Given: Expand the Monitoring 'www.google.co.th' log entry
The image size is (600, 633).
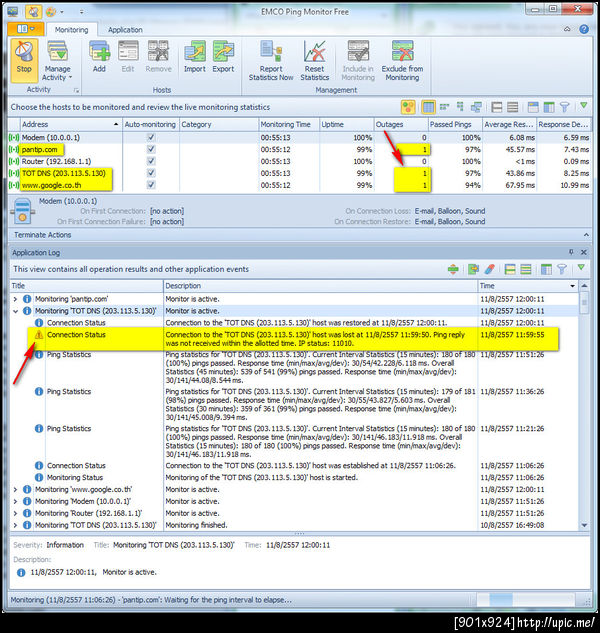Looking at the screenshot, I should 15,490.
